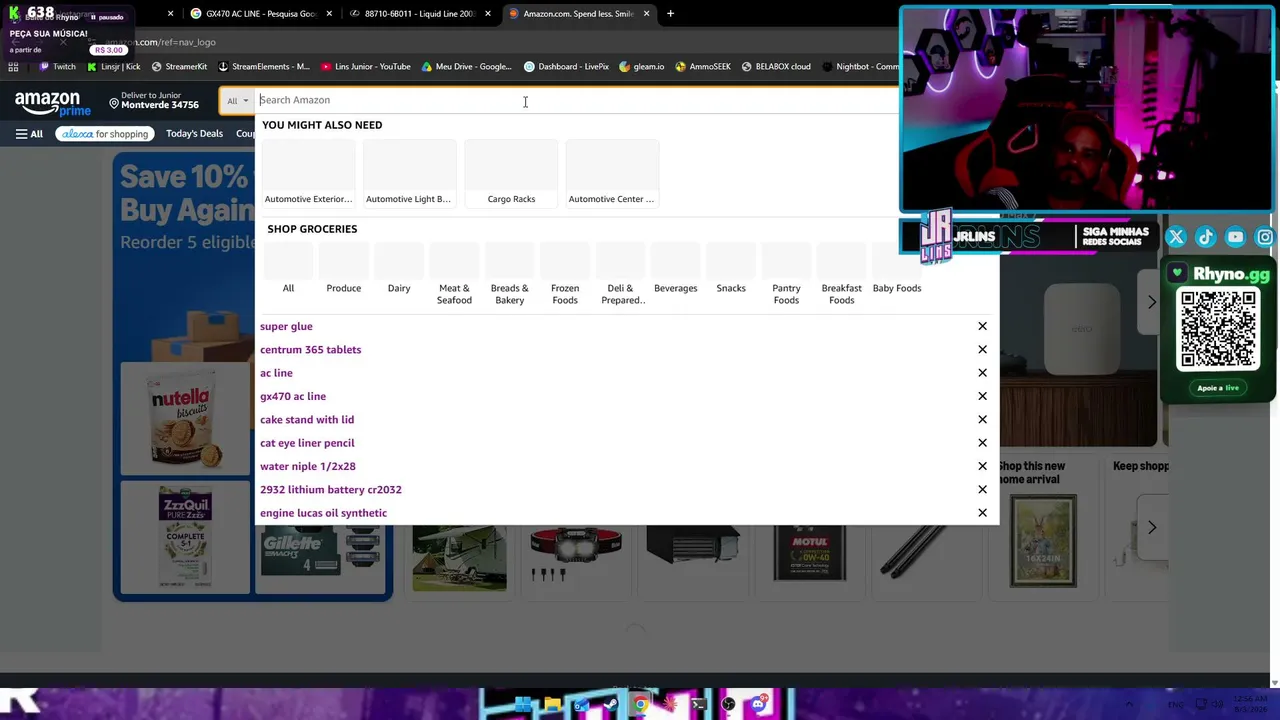
Task: Remove centrum 365 tablets from search history
Action: (x=982, y=350)
